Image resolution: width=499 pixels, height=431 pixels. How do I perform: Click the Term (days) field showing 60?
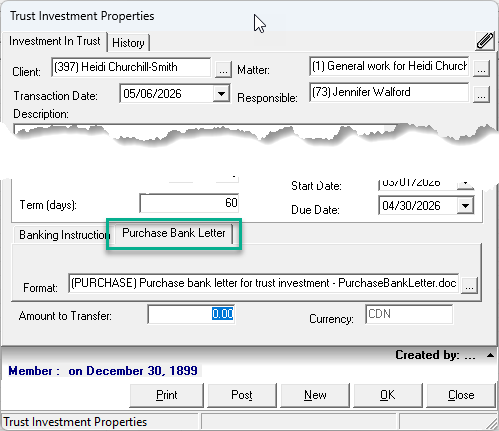(x=189, y=203)
